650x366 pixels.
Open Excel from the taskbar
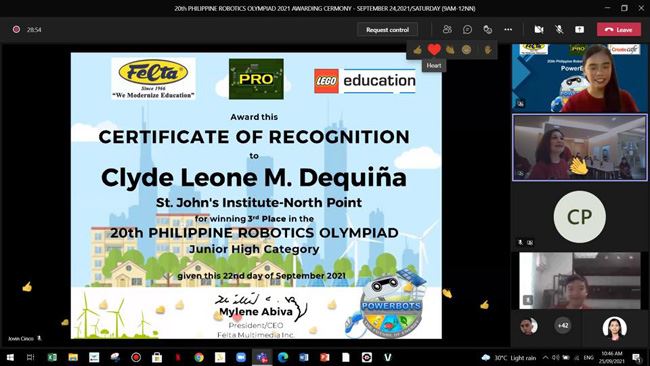coord(52,357)
